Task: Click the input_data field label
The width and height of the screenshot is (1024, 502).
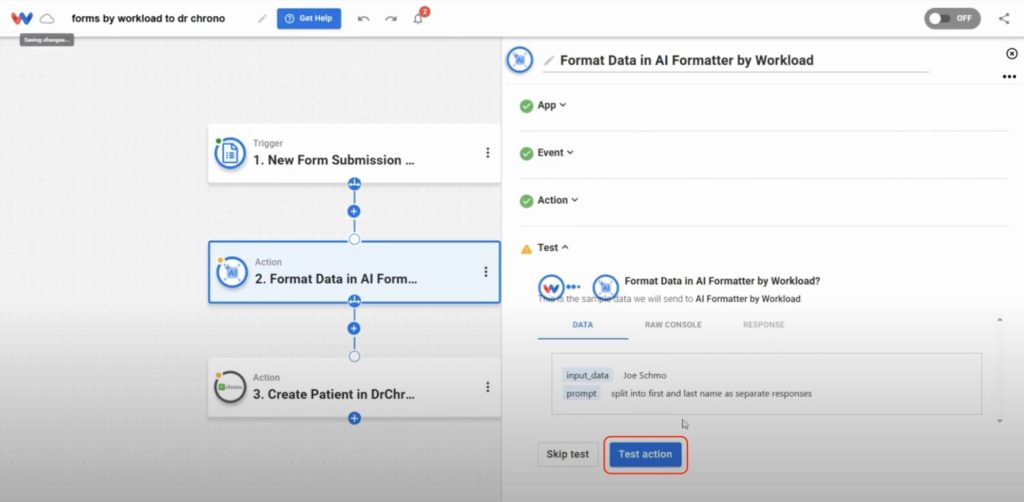Action: pos(587,375)
